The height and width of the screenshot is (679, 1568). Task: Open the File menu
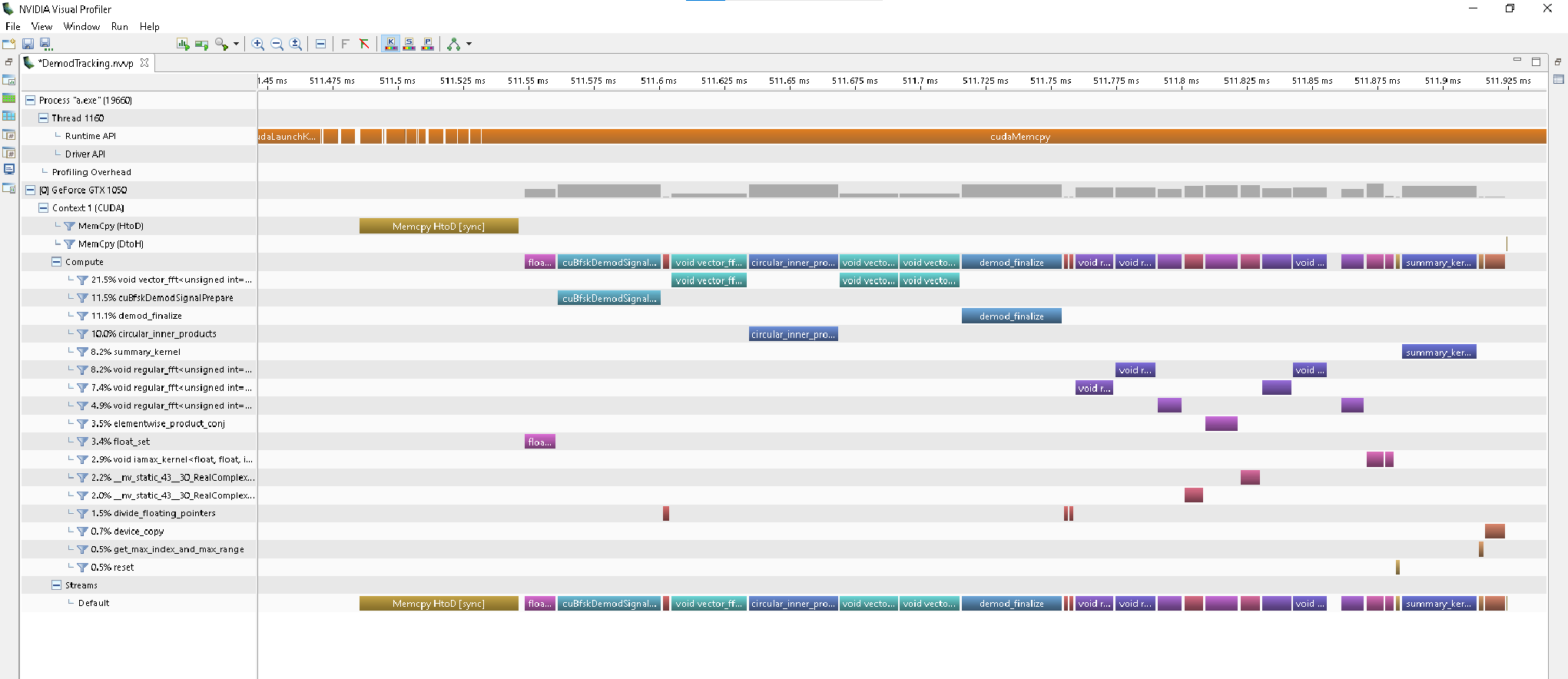coord(13,26)
